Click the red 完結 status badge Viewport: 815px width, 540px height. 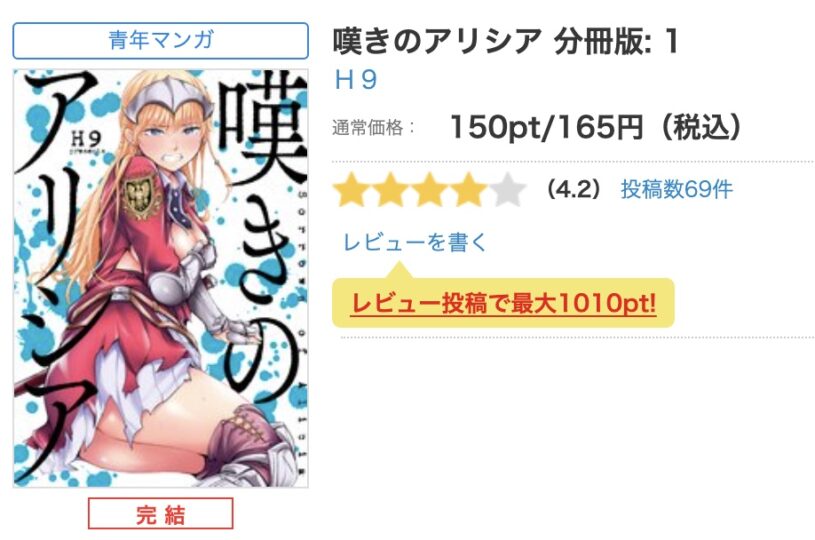161,513
